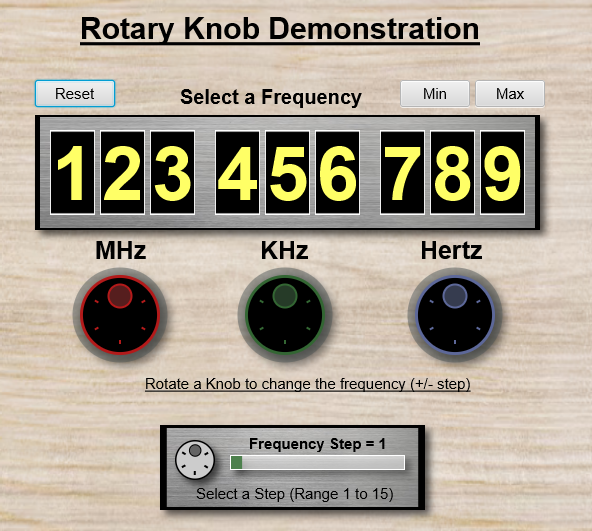Click the display digit showing 4
This screenshot has height=531, width=592.
pos(237,173)
